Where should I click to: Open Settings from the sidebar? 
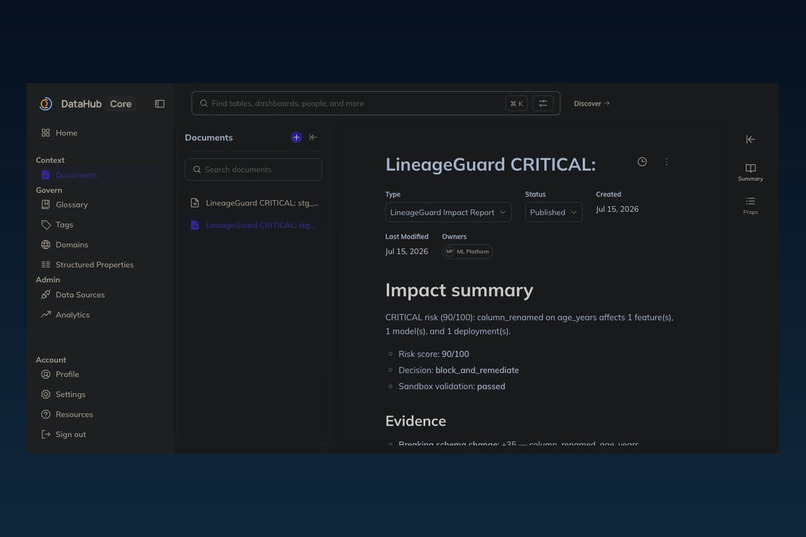click(70, 394)
